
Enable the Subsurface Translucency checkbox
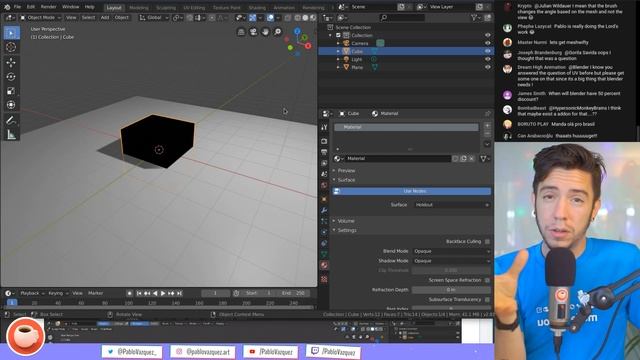pyautogui.click(x=487, y=300)
